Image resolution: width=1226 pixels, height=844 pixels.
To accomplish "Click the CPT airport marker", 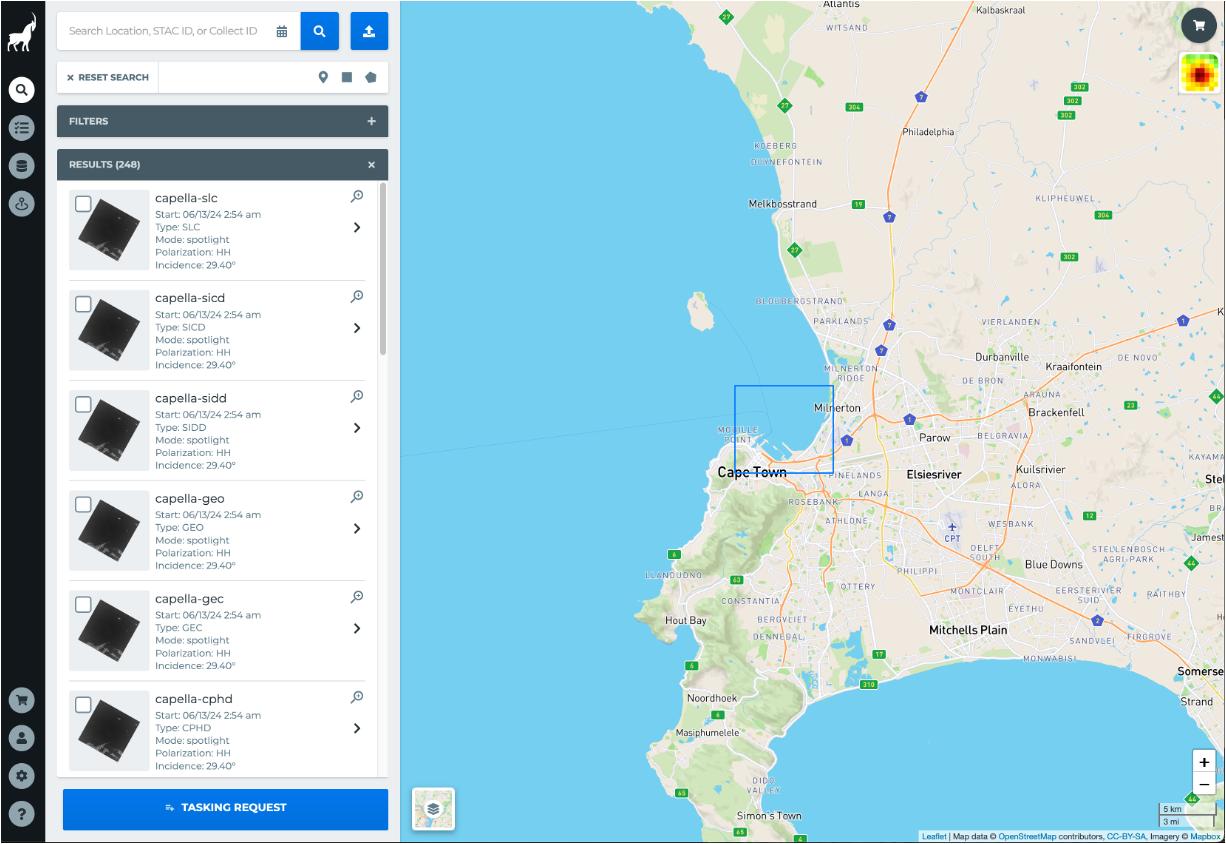I will point(952,530).
